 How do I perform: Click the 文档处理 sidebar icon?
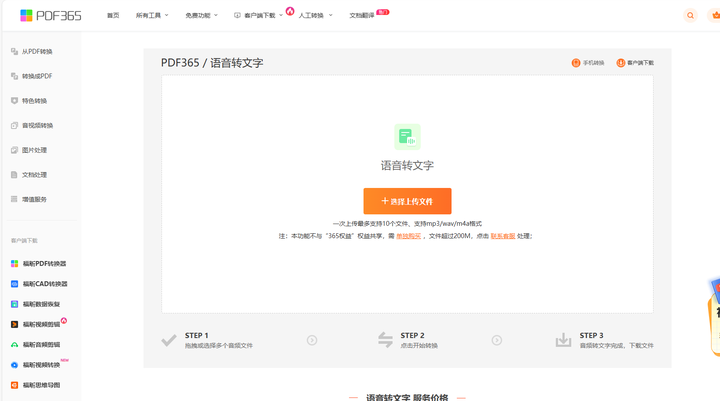(14, 175)
